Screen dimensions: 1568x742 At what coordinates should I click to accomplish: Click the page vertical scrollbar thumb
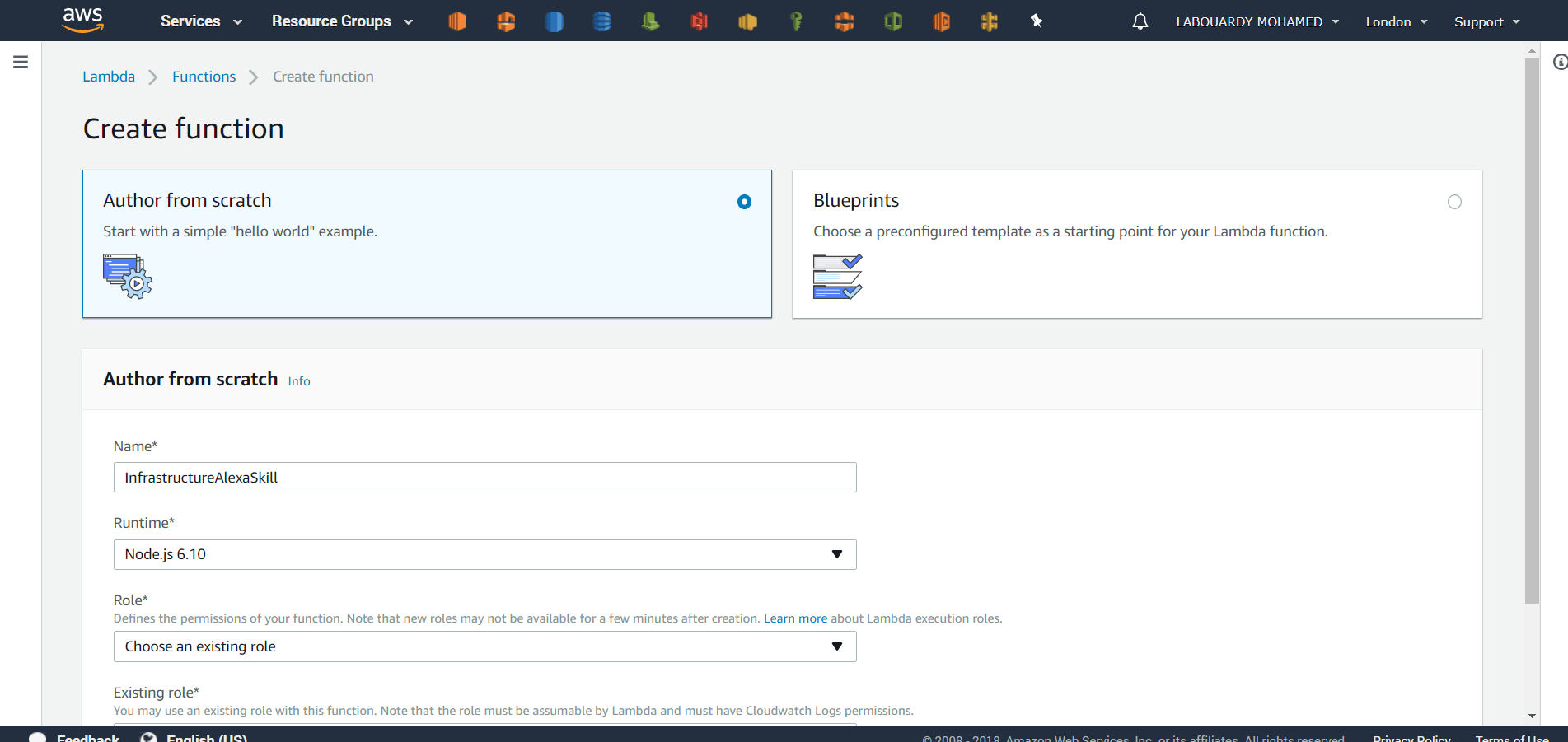coord(1532,329)
